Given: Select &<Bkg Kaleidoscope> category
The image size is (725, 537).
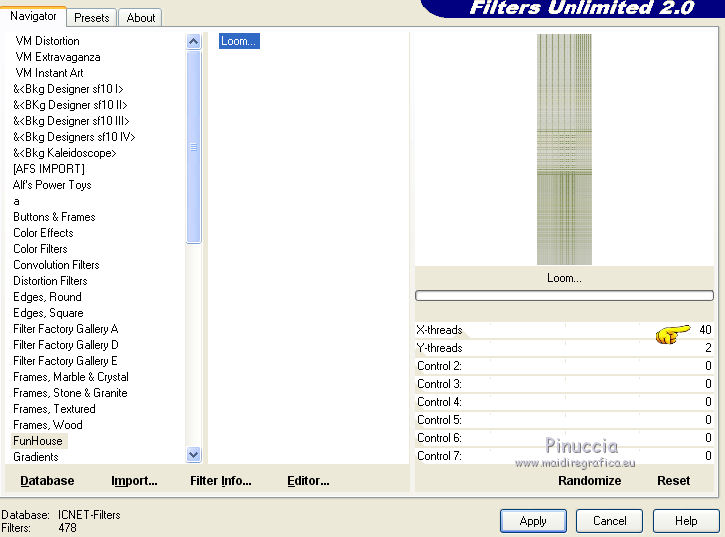Looking at the screenshot, I should pos(65,153).
